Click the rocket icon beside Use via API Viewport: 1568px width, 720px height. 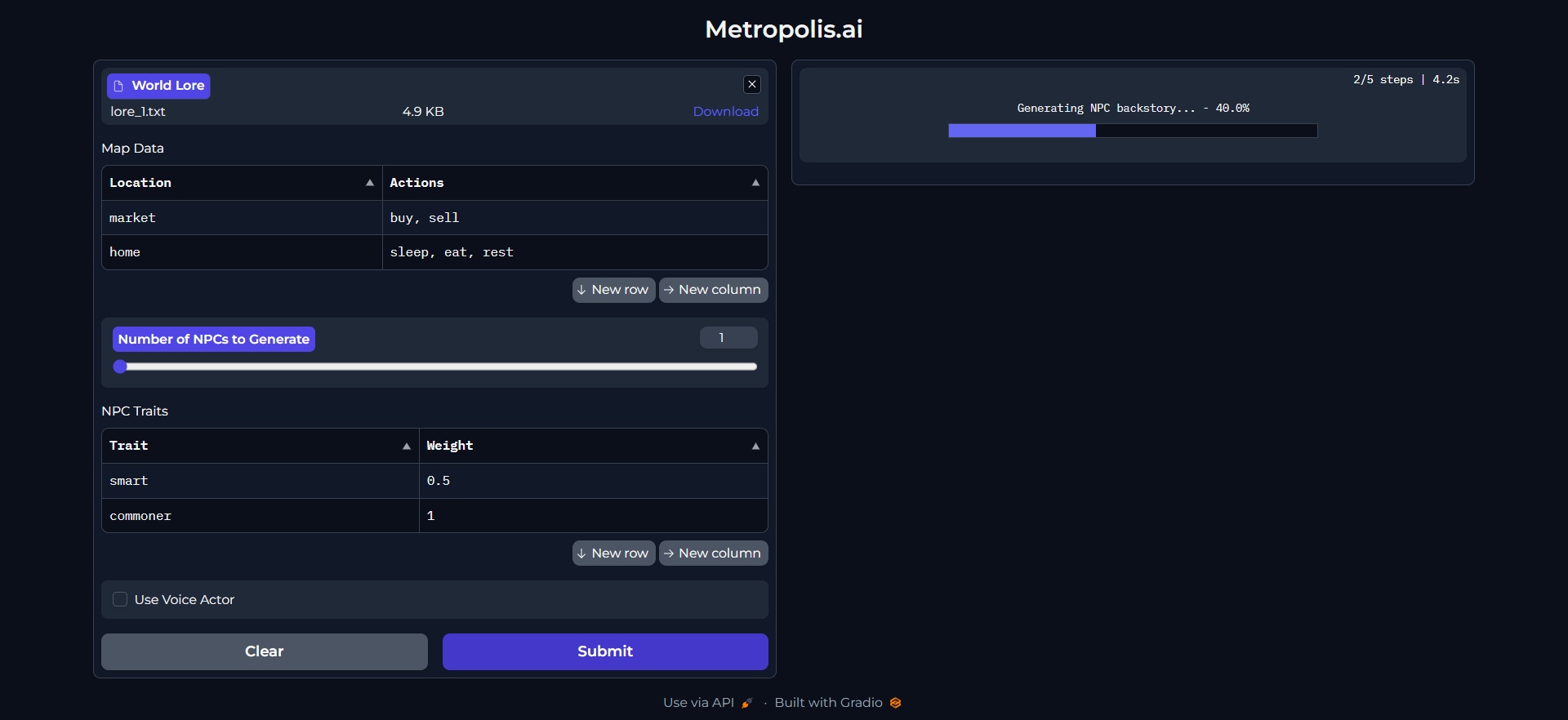(x=746, y=703)
